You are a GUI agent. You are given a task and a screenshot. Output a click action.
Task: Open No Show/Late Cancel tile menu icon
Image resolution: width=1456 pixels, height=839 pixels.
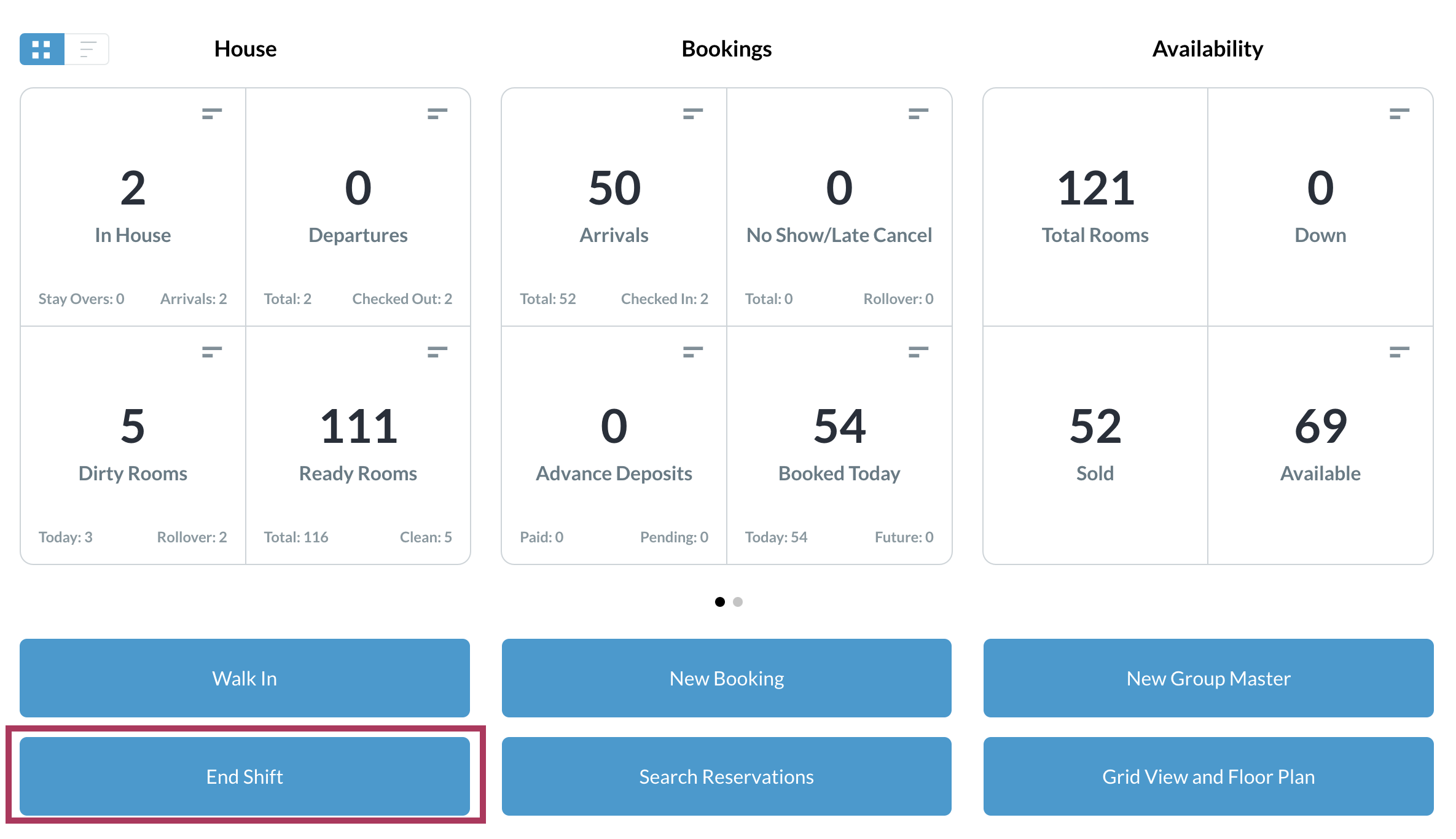point(918,114)
